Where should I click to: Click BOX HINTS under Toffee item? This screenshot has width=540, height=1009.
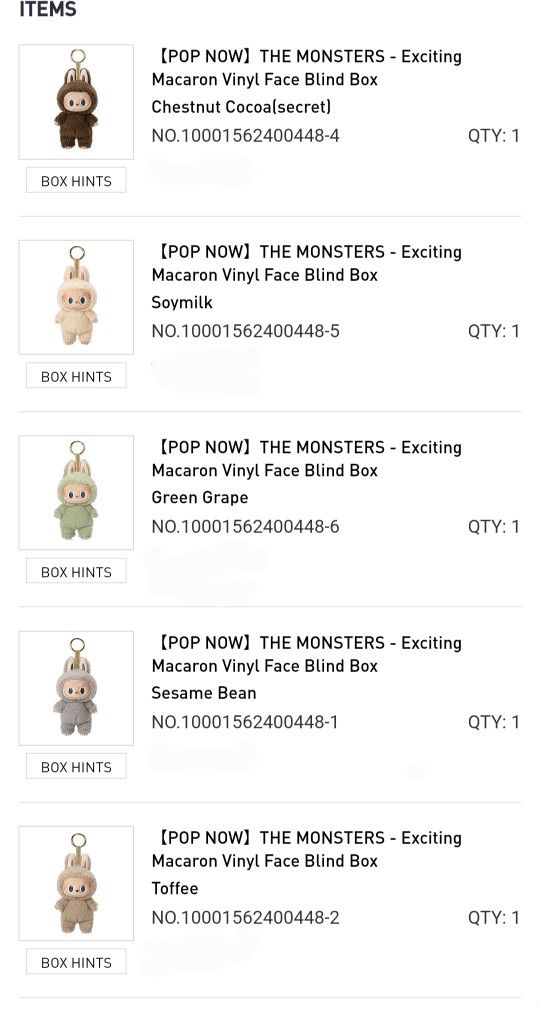click(x=76, y=962)
